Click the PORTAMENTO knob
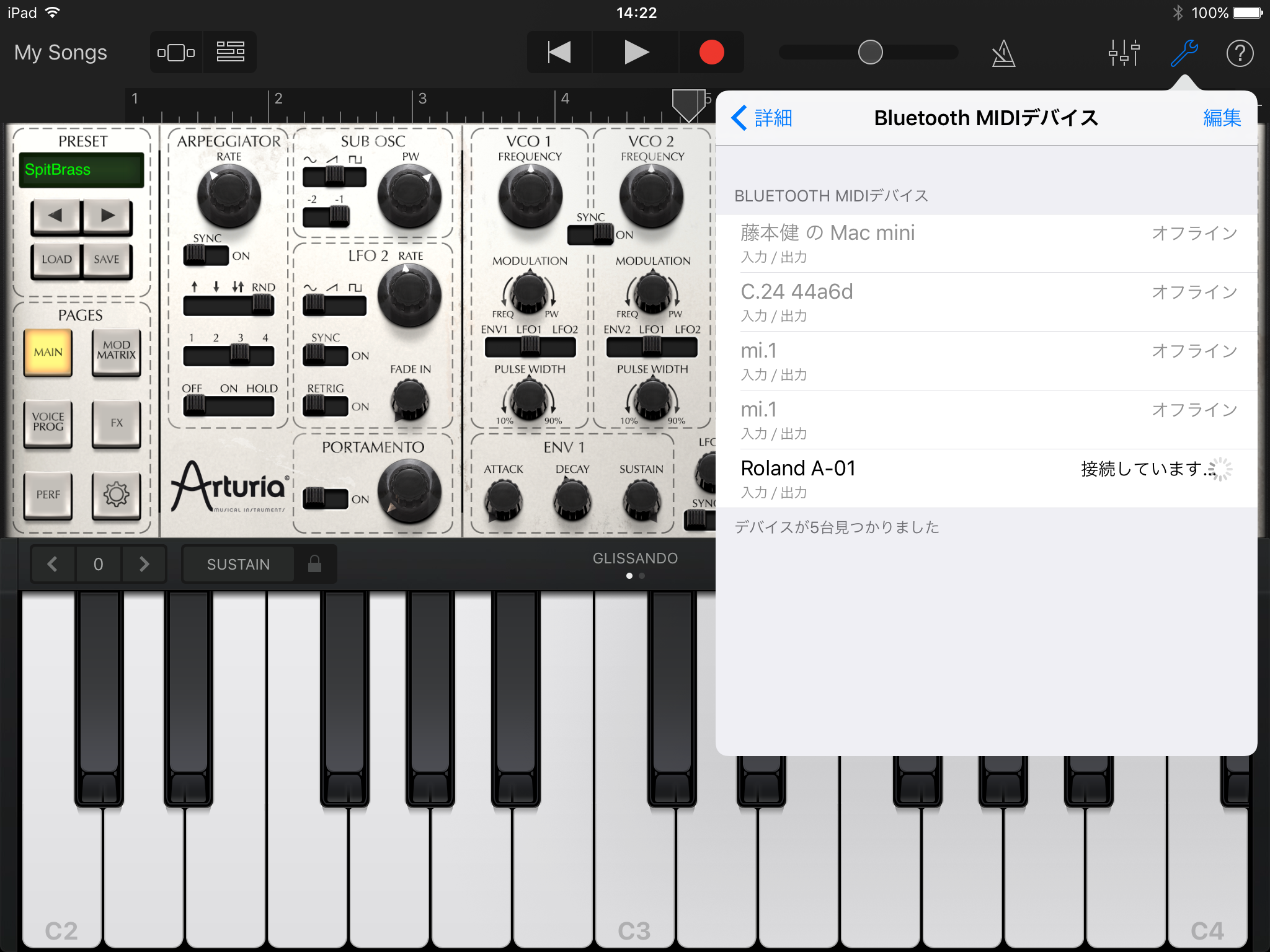The image size is (1270, 952). point(409,492)
